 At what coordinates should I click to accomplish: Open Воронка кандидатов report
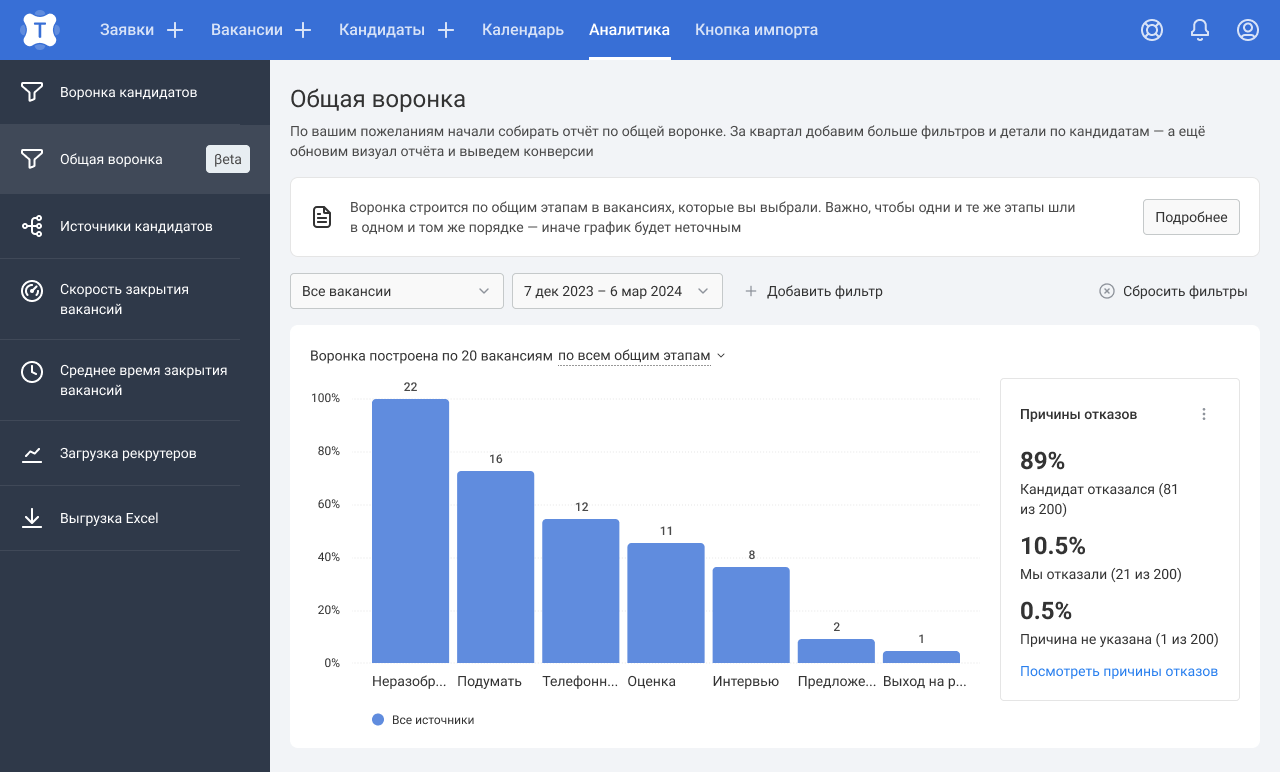(135, 92)
